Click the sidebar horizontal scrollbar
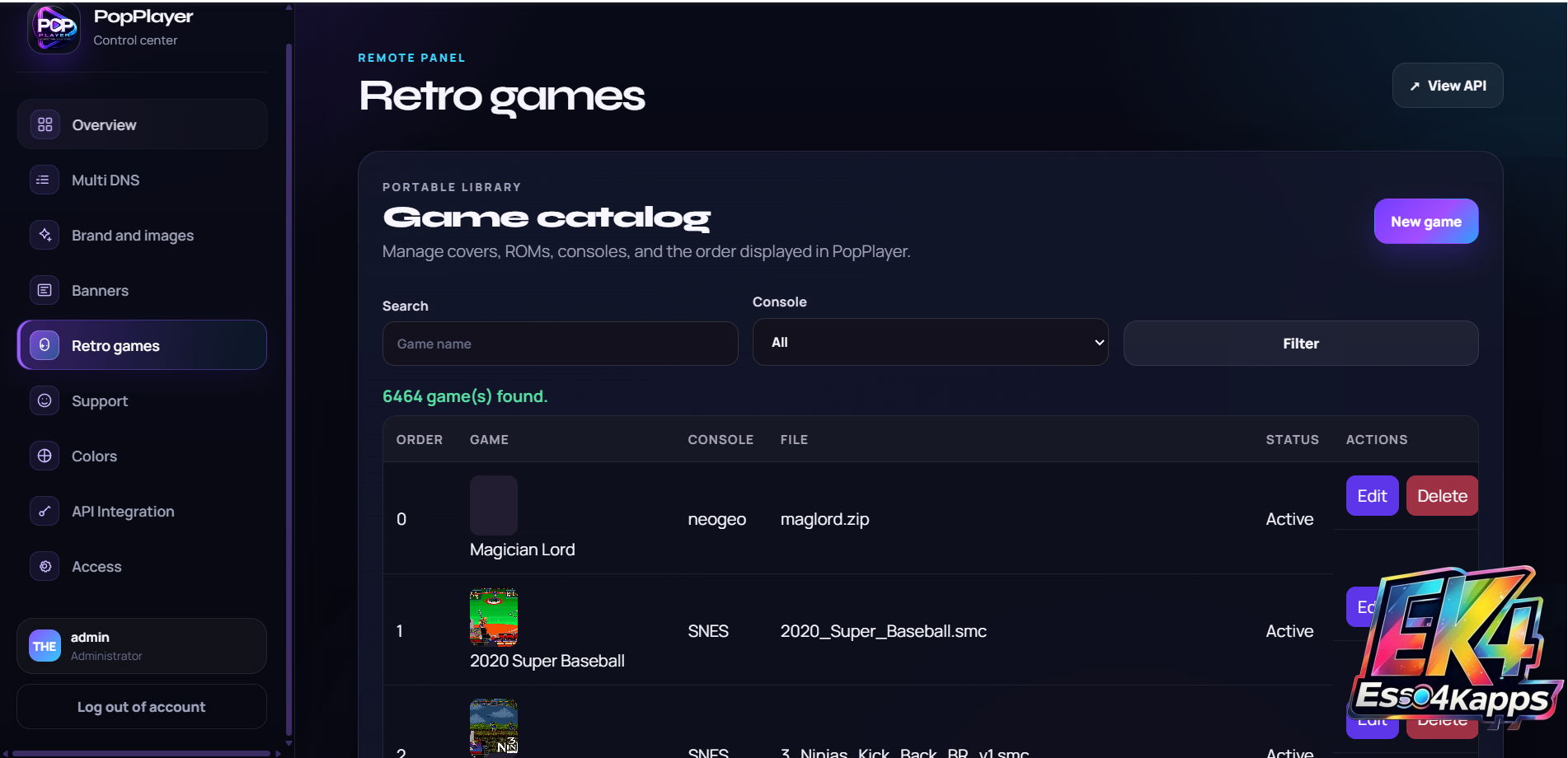The height and width of the screenshot is (758, 1568). (142, 753)
